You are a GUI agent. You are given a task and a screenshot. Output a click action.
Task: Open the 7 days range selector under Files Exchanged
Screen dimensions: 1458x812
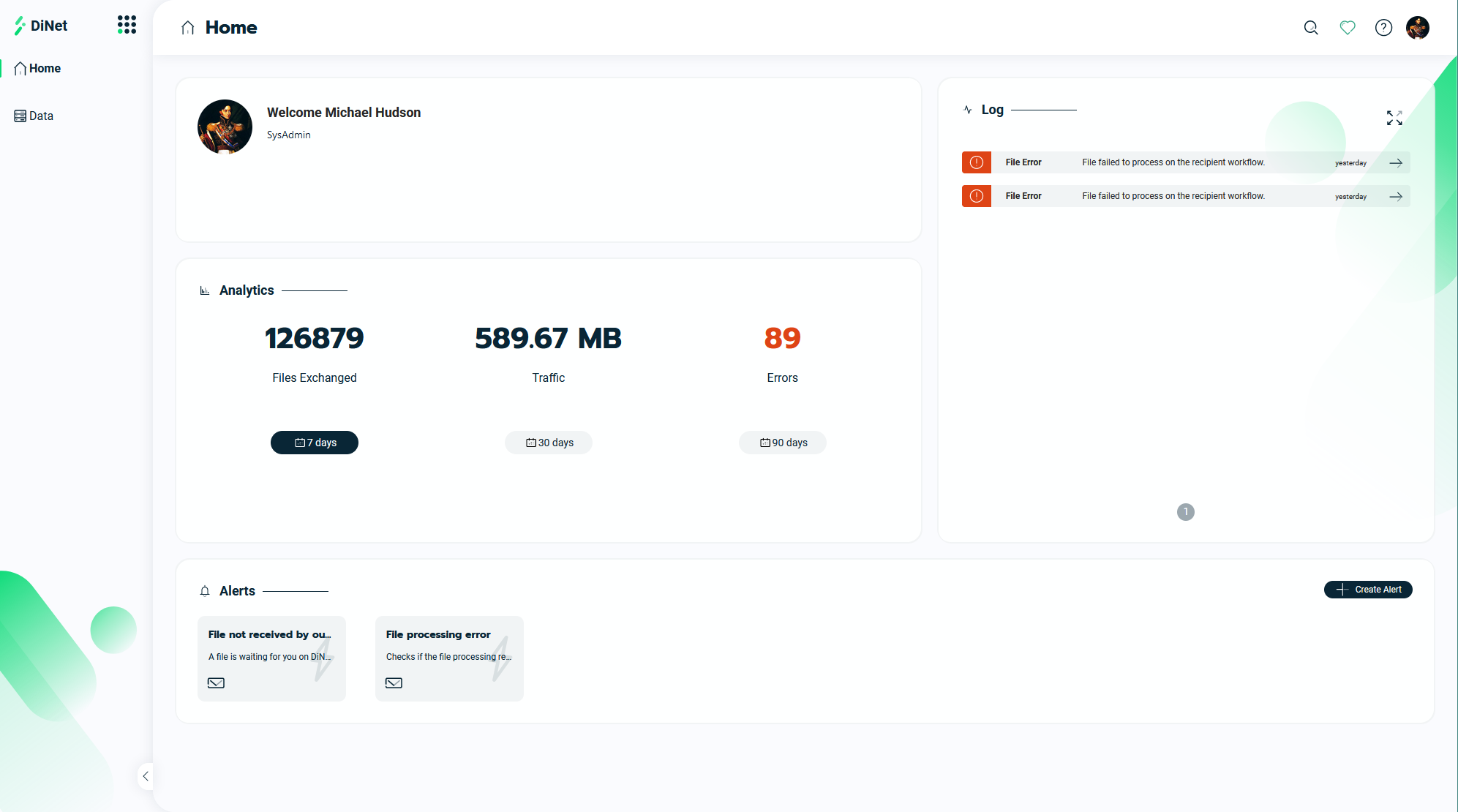(x=314, y=443)
